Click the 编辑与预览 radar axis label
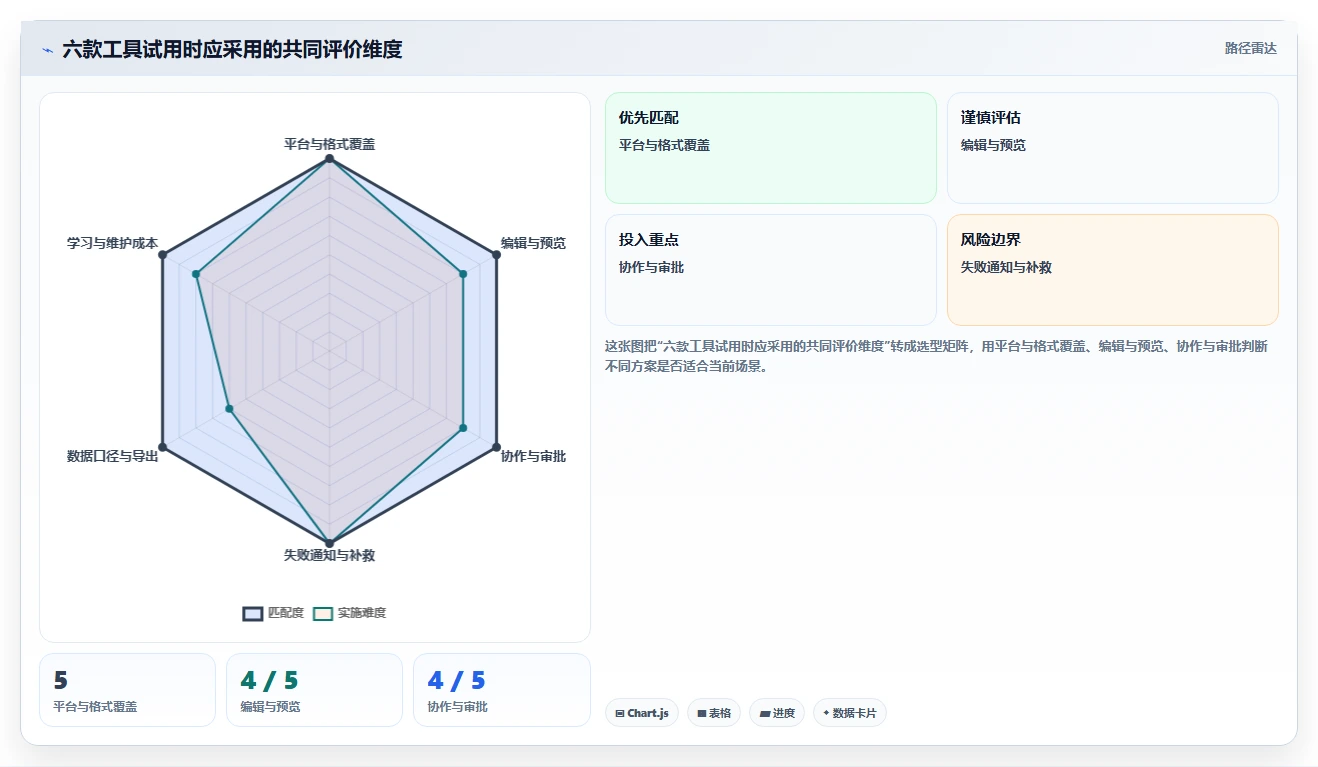The width and height of the screenshot is (1318, 767). (x=533, y=243)
